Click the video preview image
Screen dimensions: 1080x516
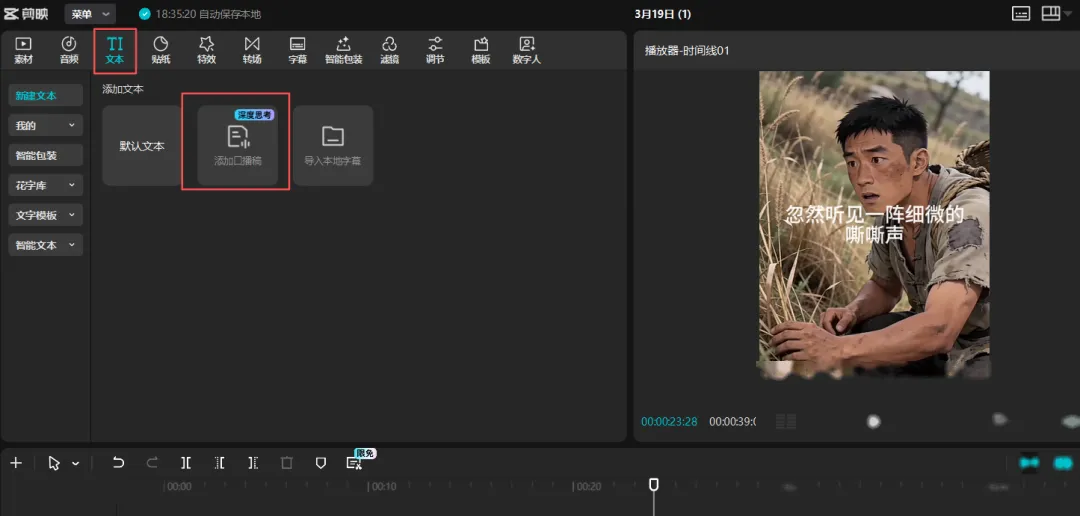coord(874,225)
